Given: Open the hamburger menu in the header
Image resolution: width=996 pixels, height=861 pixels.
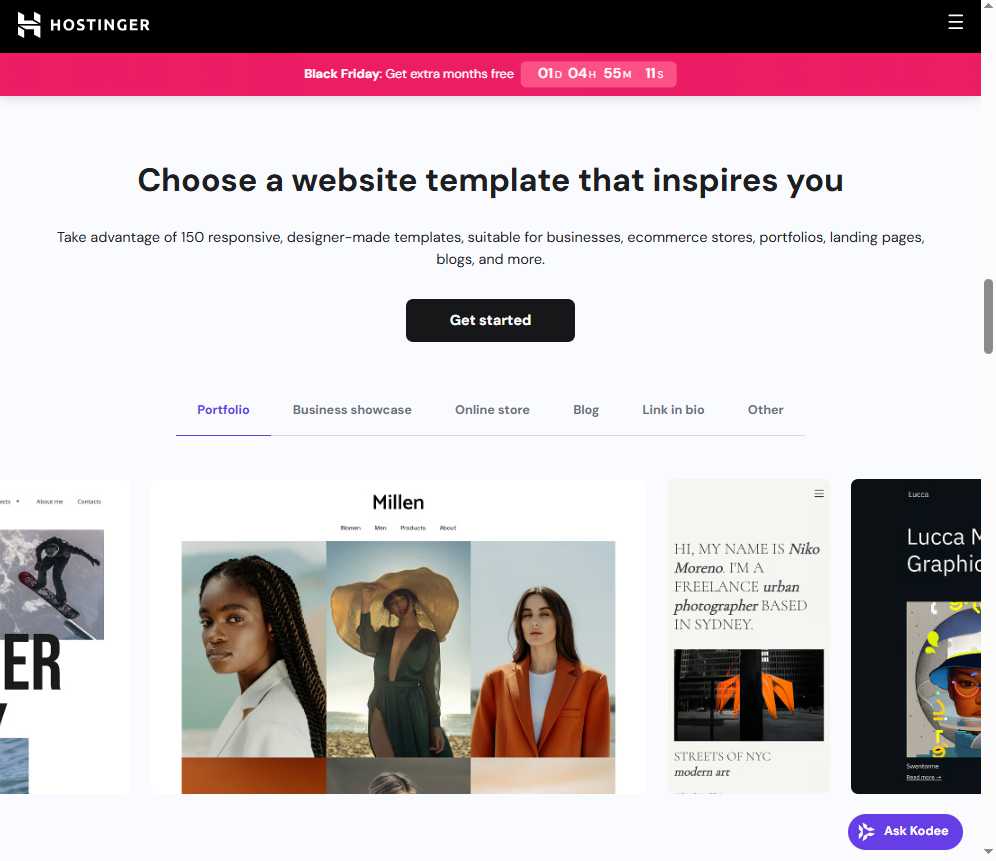Looking at the screenshot, I should (955, 22).
